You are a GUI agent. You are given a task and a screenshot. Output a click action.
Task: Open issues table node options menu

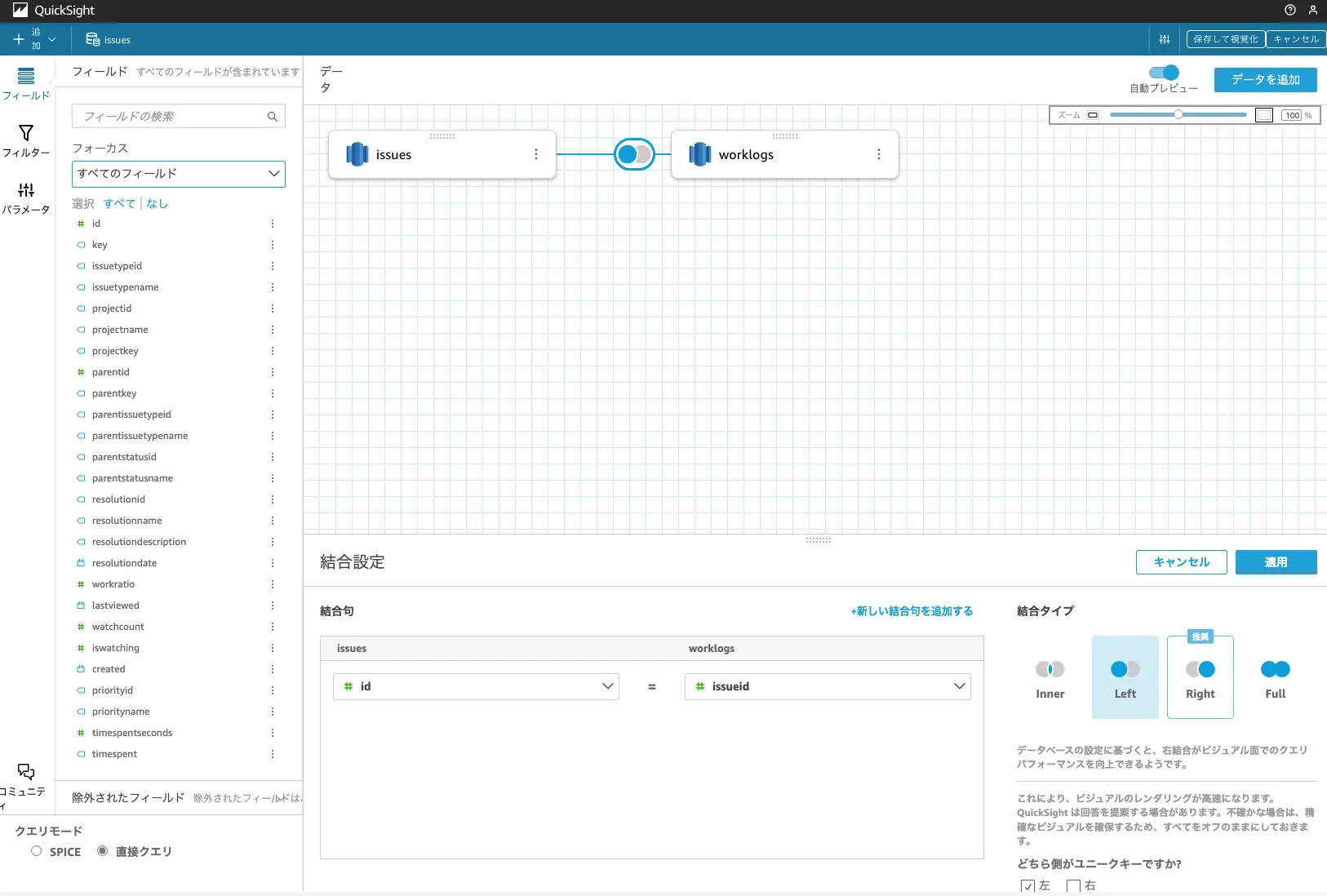tap(536, 154)
